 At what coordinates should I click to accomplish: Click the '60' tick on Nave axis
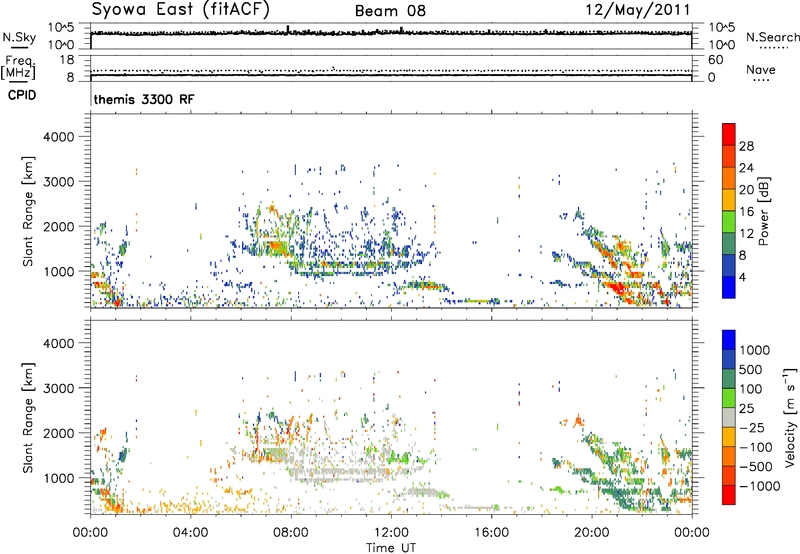[x=715, y=60]
